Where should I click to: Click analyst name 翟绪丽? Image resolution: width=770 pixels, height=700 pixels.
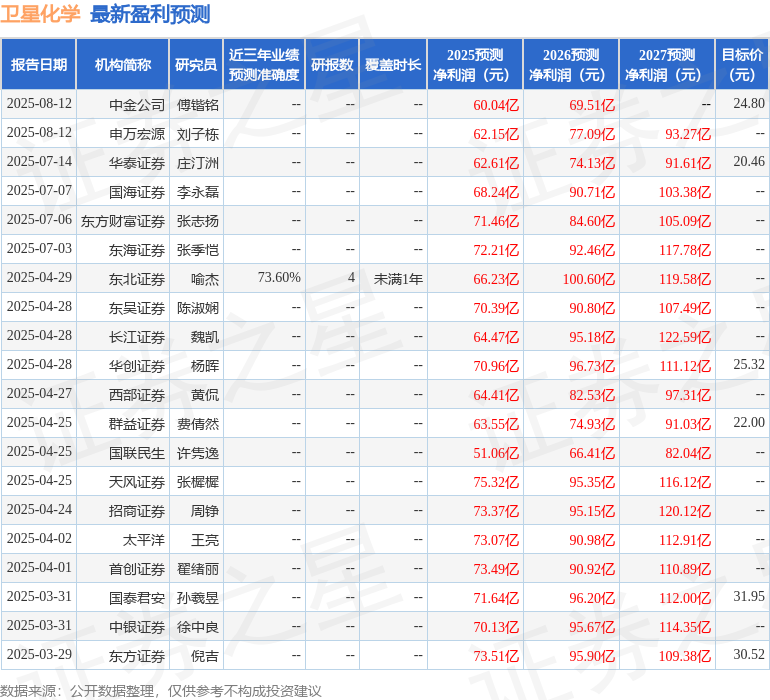coord(198,568)
